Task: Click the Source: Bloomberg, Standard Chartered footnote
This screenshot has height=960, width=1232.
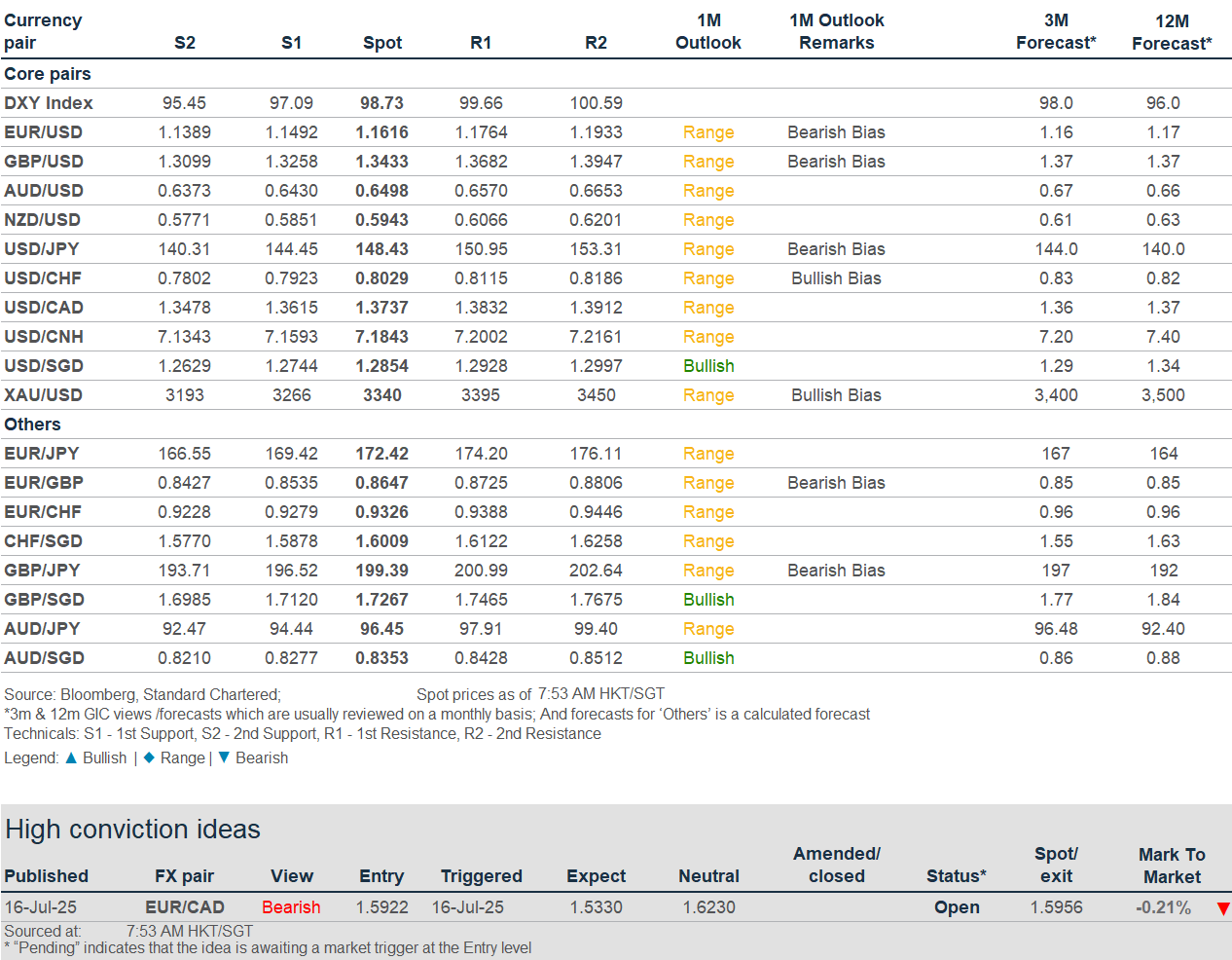Action: pyautogui.click(x=142, y=694)
